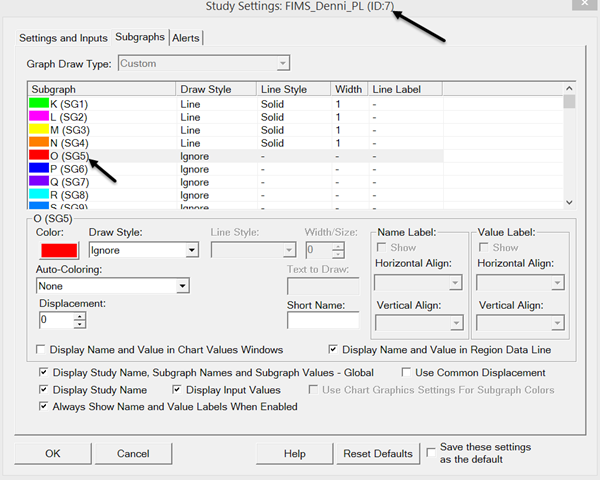Click the green K (SG1) color icon

click(x=40, y=103)
